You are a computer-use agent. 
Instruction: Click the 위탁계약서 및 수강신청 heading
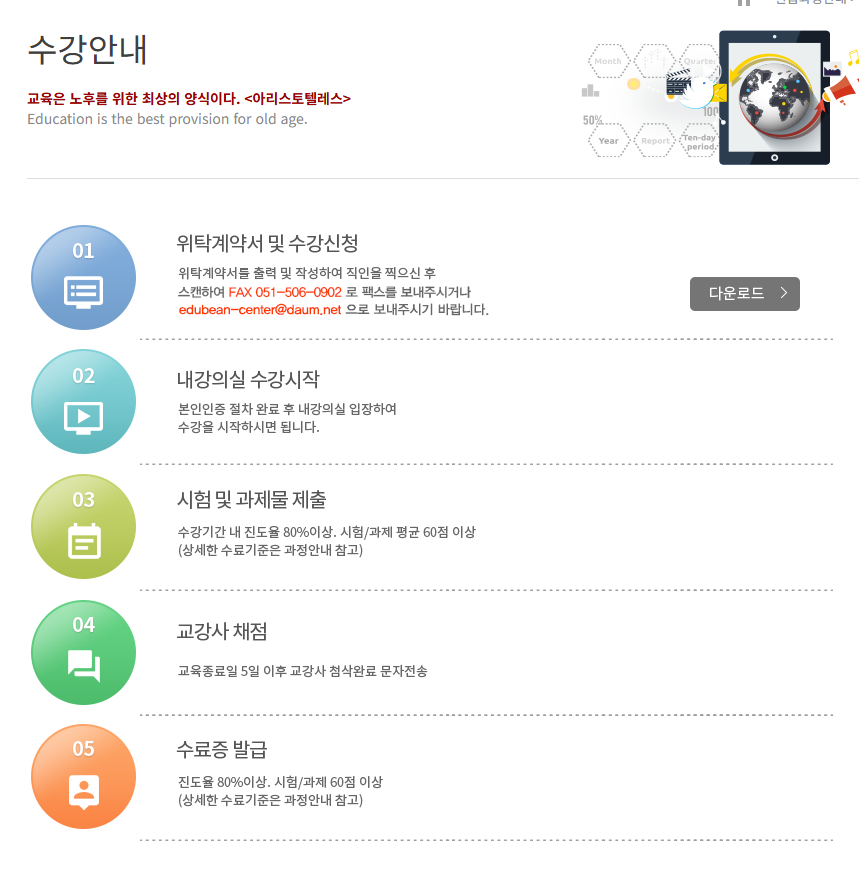pos(267,243)
